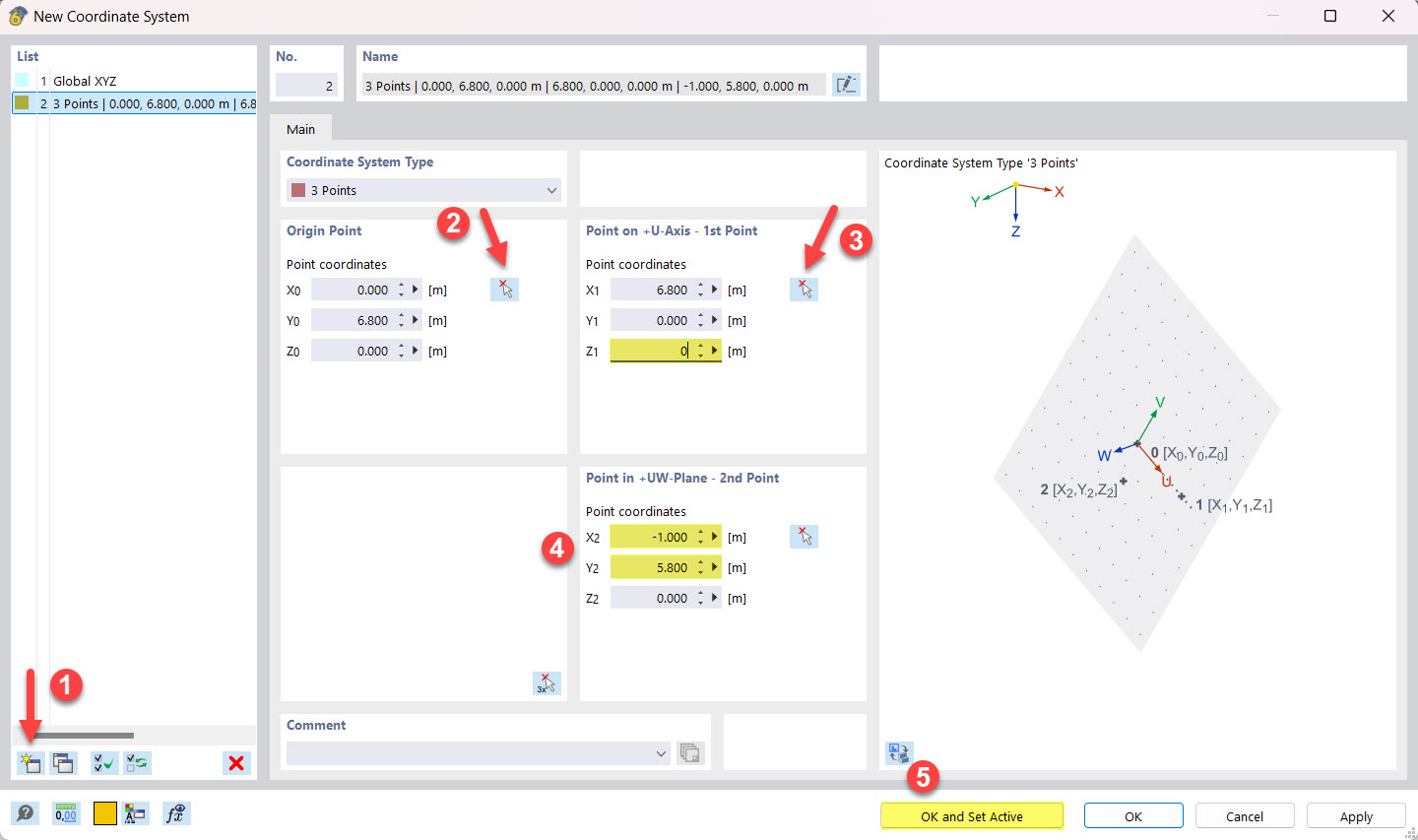Use the 3x point picker below Origin panel
This screenshot has width=1418, height=840.
tap(545, 682)
